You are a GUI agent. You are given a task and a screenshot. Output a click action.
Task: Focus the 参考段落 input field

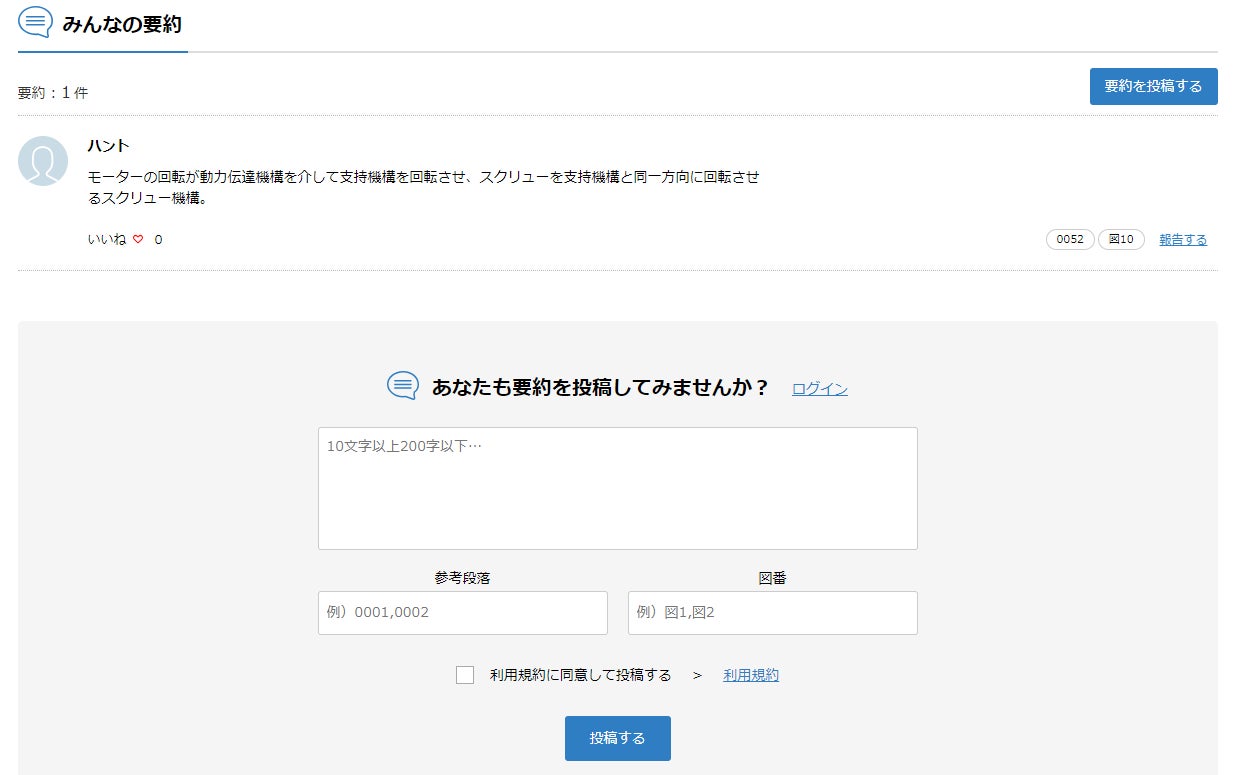click(x=462, y=613)
